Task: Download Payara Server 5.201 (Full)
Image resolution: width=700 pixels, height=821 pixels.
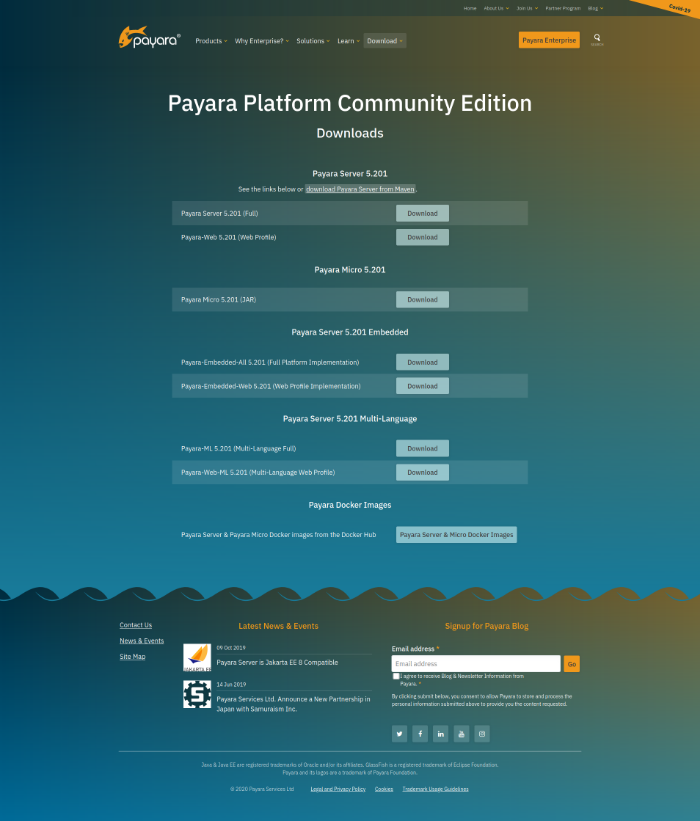Action: (422, 214)
